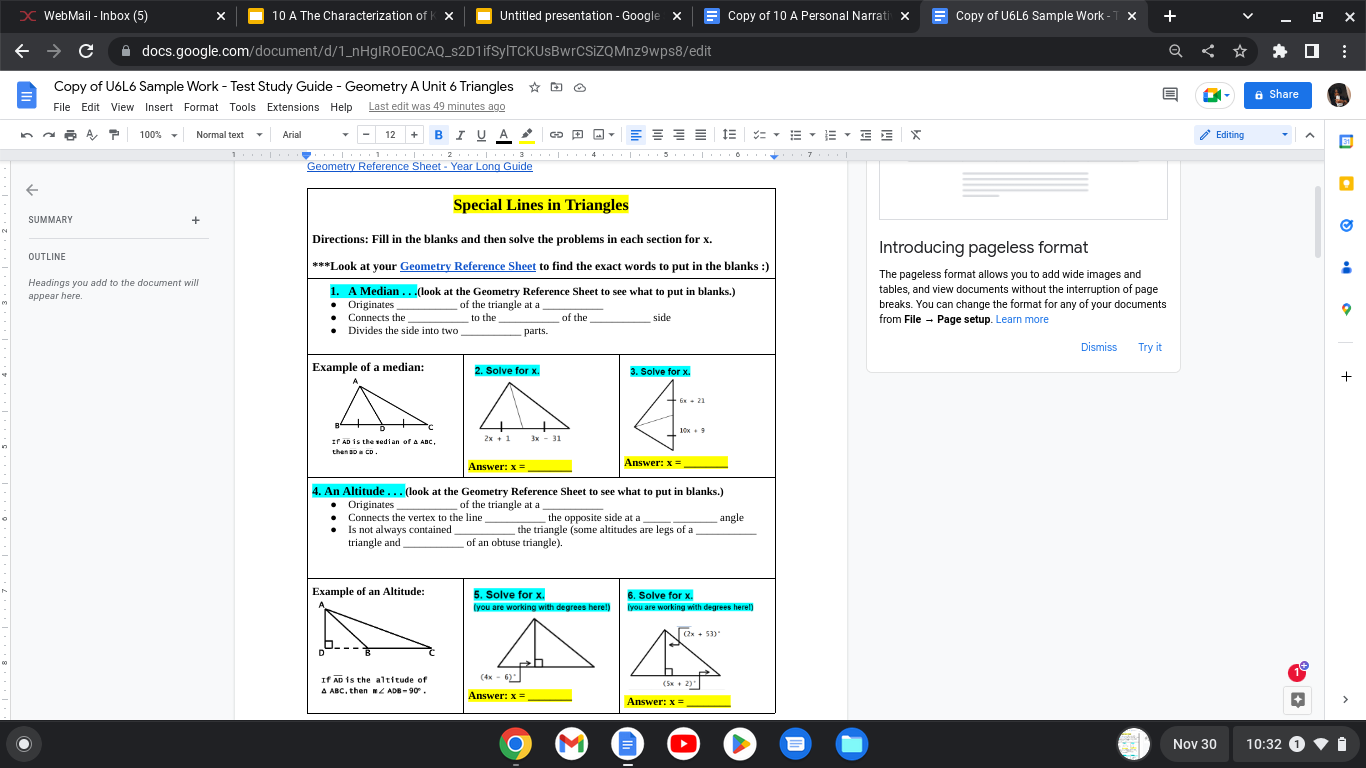The height and width of the screenshot is (768, 1366).
Task: View the last edit version history
Action: pos(437,107)
